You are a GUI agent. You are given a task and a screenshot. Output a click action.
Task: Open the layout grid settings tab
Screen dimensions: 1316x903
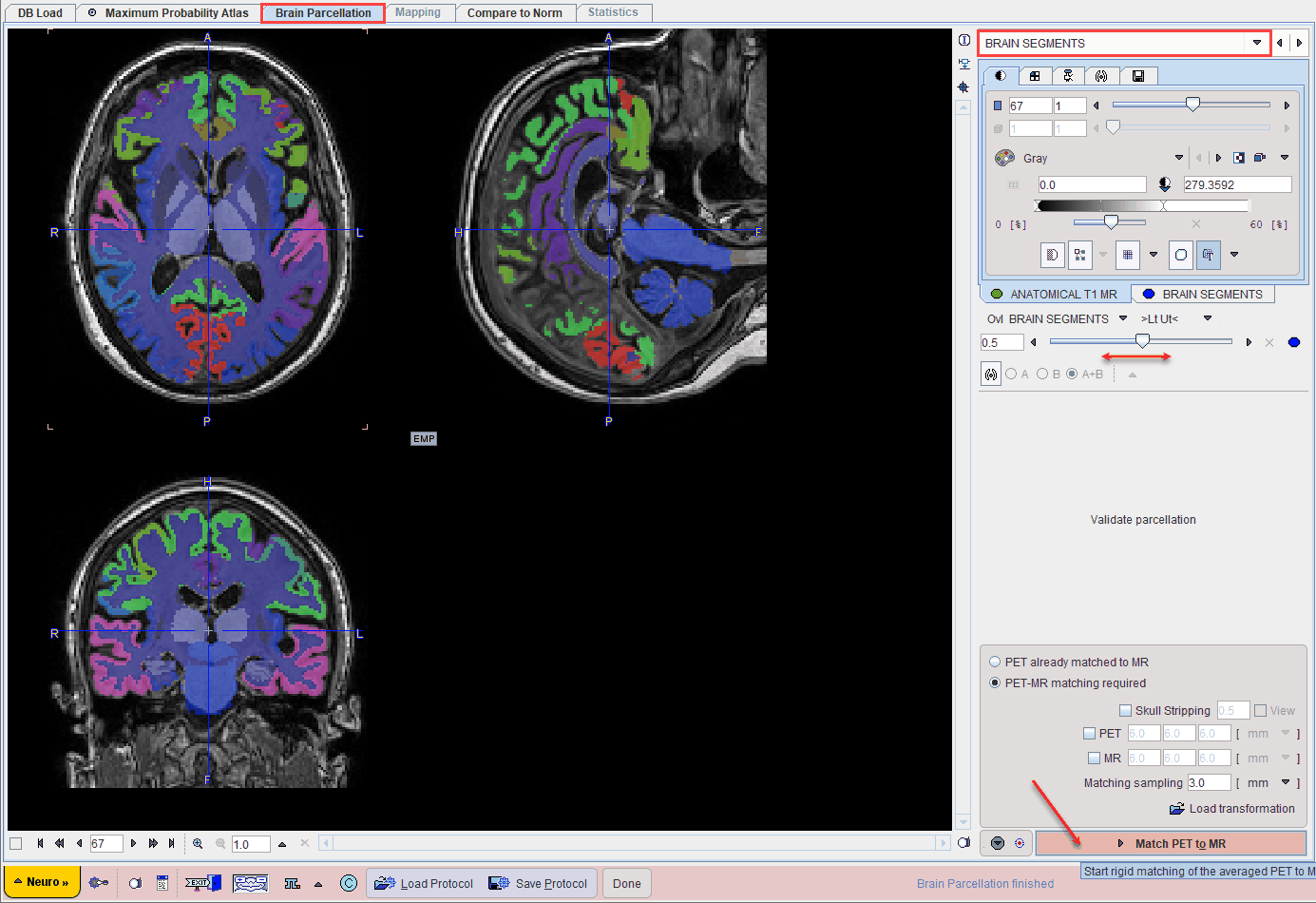click(1035, 76)
